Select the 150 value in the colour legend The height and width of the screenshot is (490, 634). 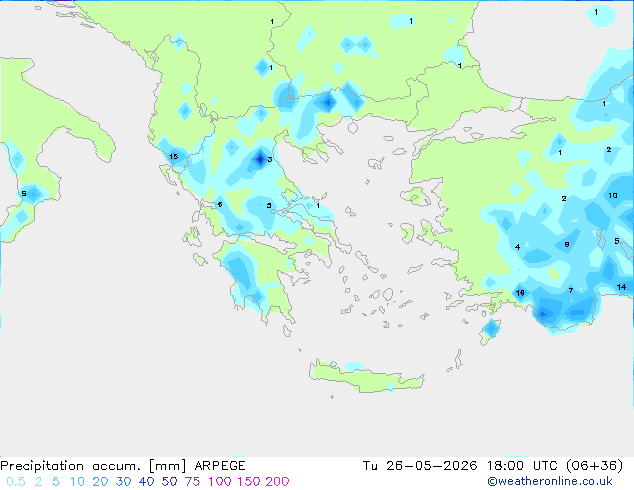(x=249, y=482)
